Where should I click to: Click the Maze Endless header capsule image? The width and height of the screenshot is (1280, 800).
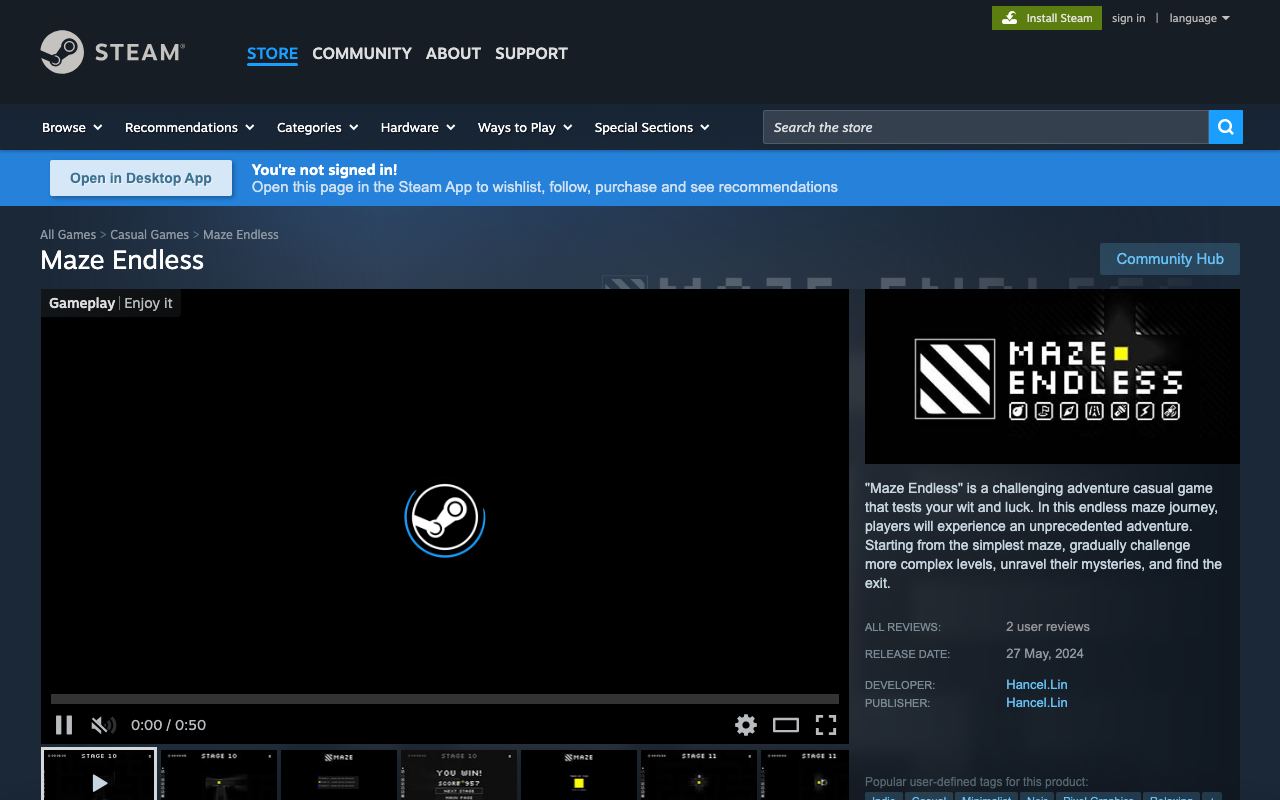(1052, 377)
